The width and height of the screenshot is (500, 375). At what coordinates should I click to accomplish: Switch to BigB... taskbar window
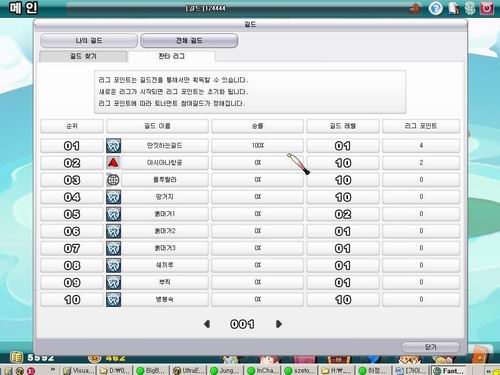[151, 370]
